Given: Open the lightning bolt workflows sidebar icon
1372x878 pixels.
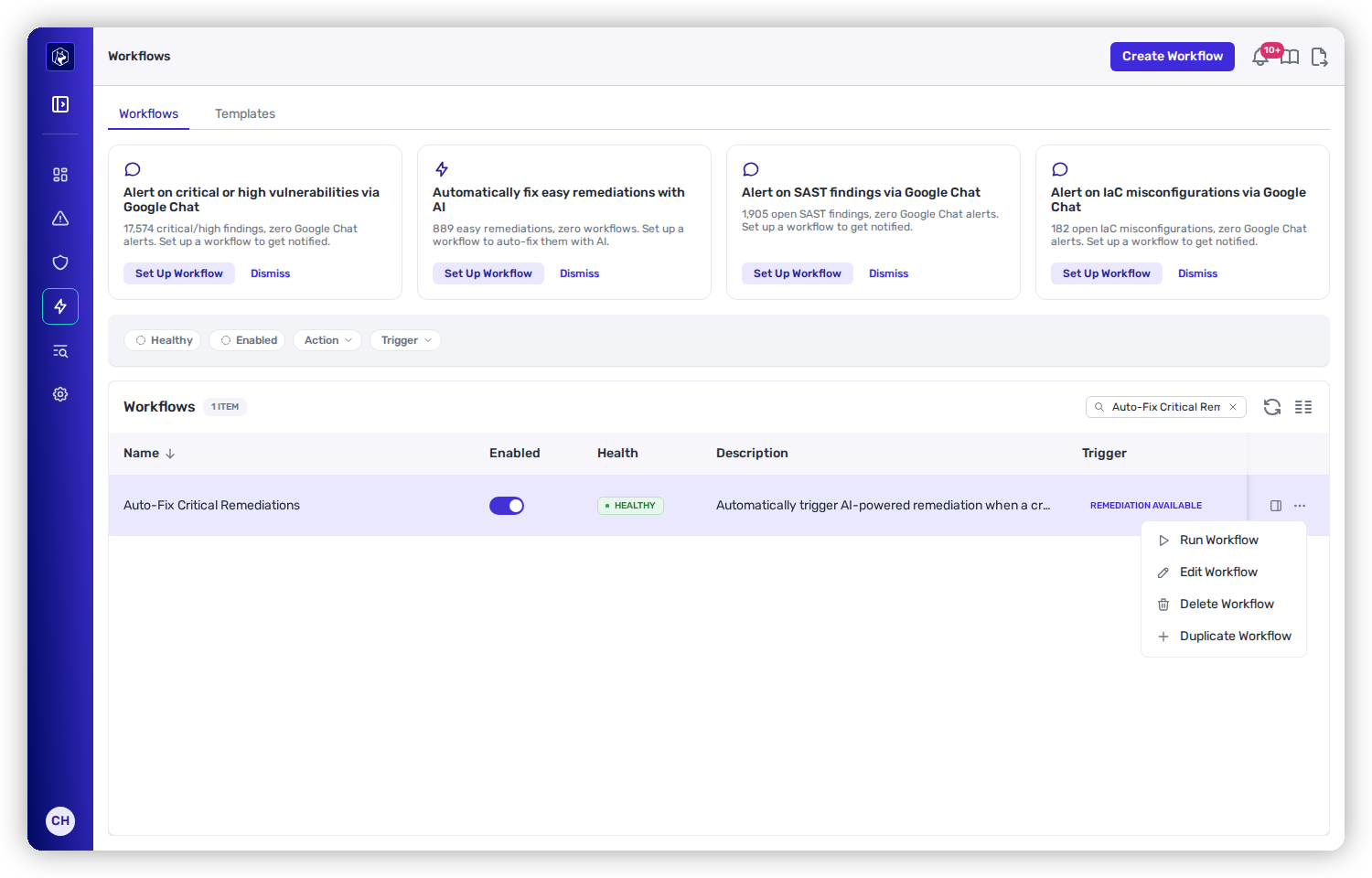Looking at the screenshot, I should (60, 306).
